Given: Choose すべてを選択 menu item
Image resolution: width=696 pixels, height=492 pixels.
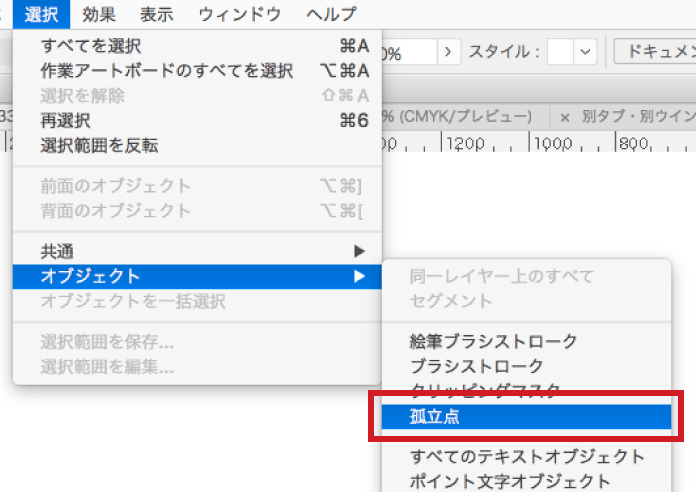Looking at the screenshot, I should tap(90, 45).
